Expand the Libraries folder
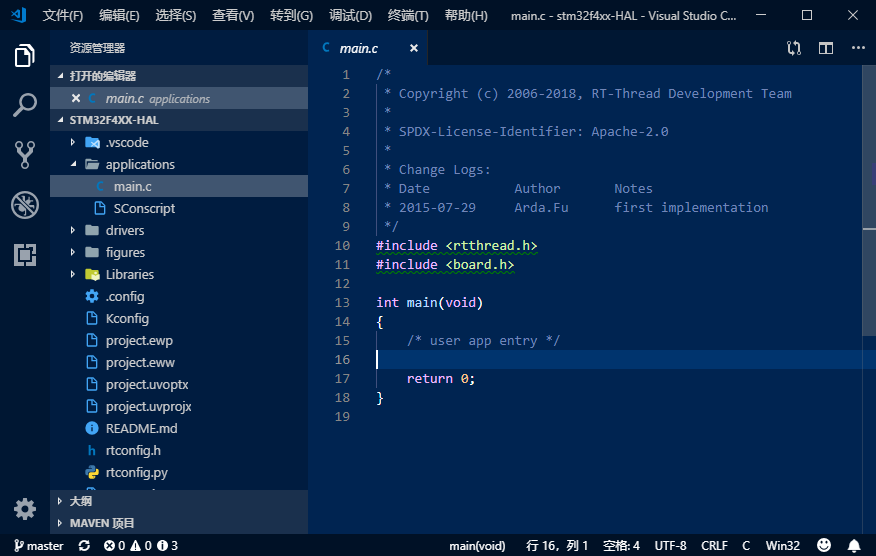This screenshot has height=556, width=876. click(179, 274)
